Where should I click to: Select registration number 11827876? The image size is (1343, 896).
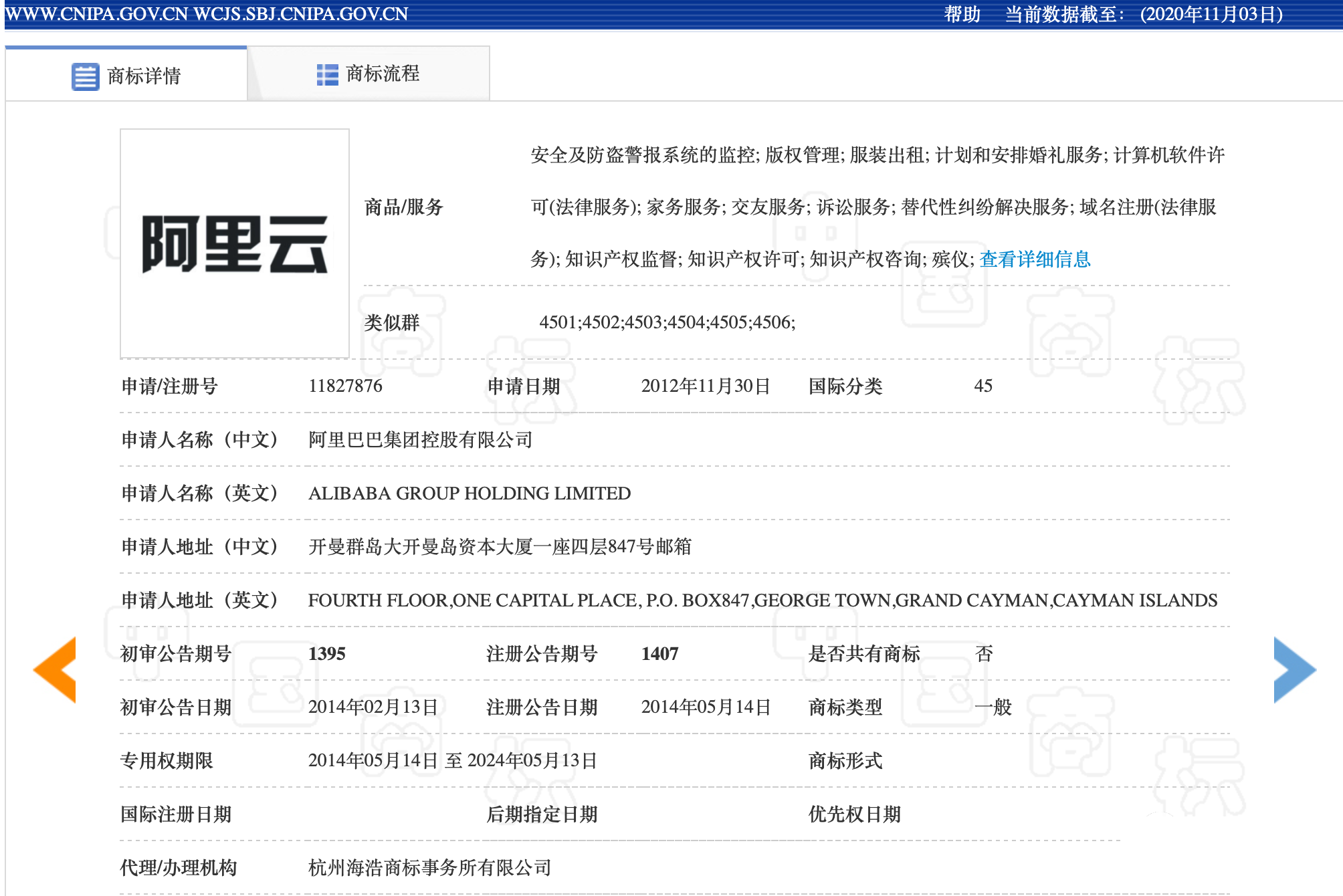click(x=345, y=386)
